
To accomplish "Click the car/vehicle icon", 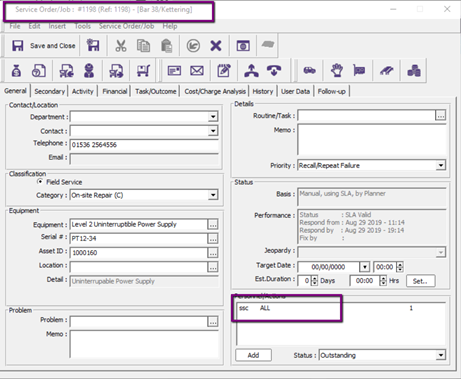I will pos(310,70).
